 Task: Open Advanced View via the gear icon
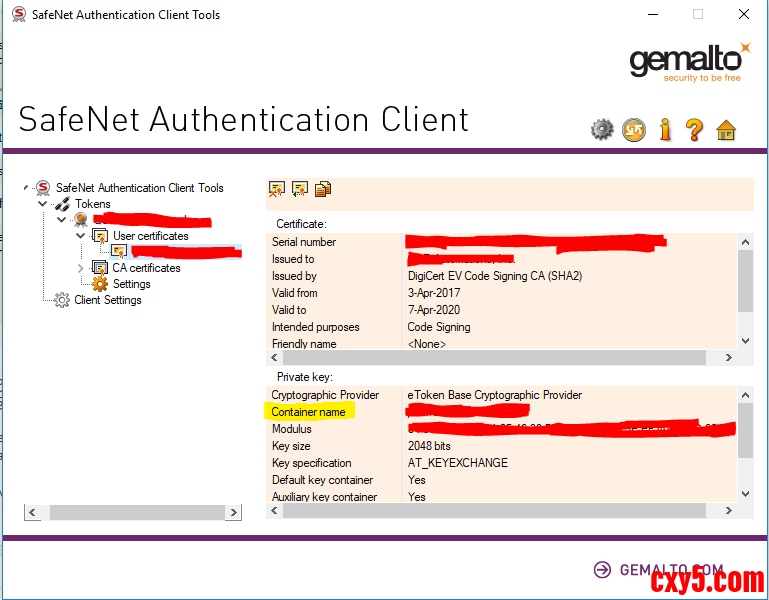pyautogui.click(x=602, y=129)
